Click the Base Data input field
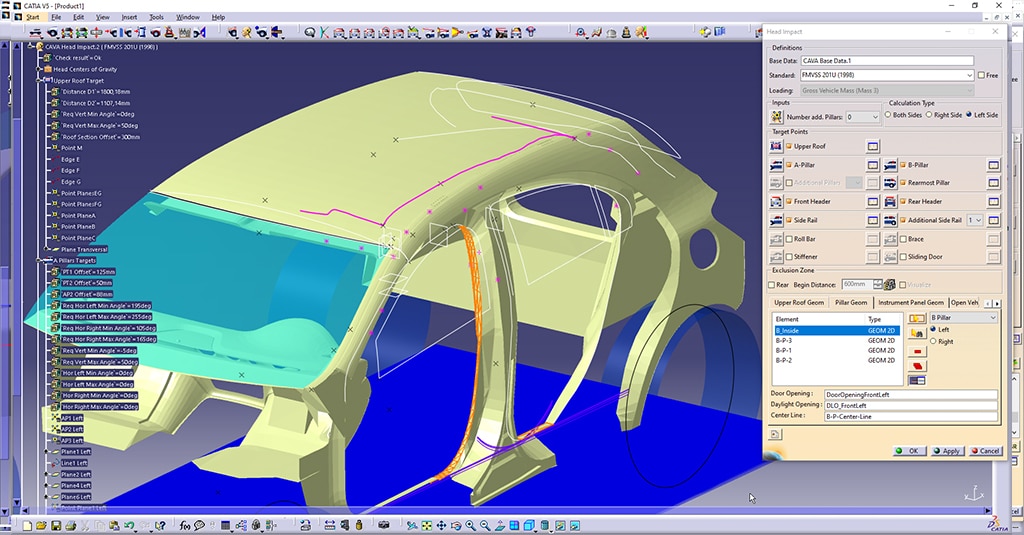 click(887, 61)
